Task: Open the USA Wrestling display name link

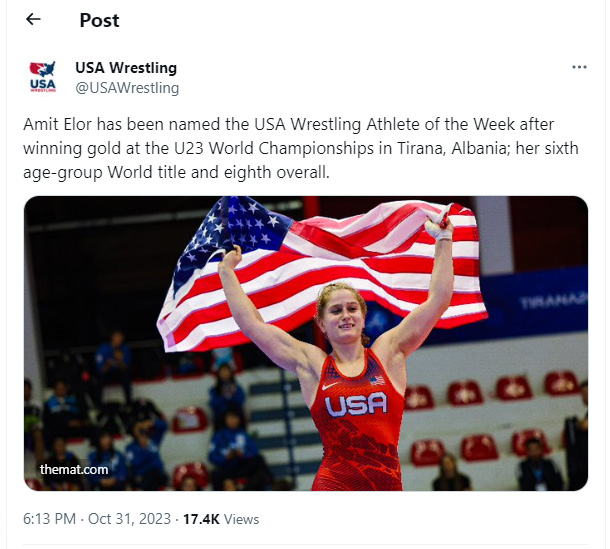Action: pyautogui.click(x=126, y=68)
